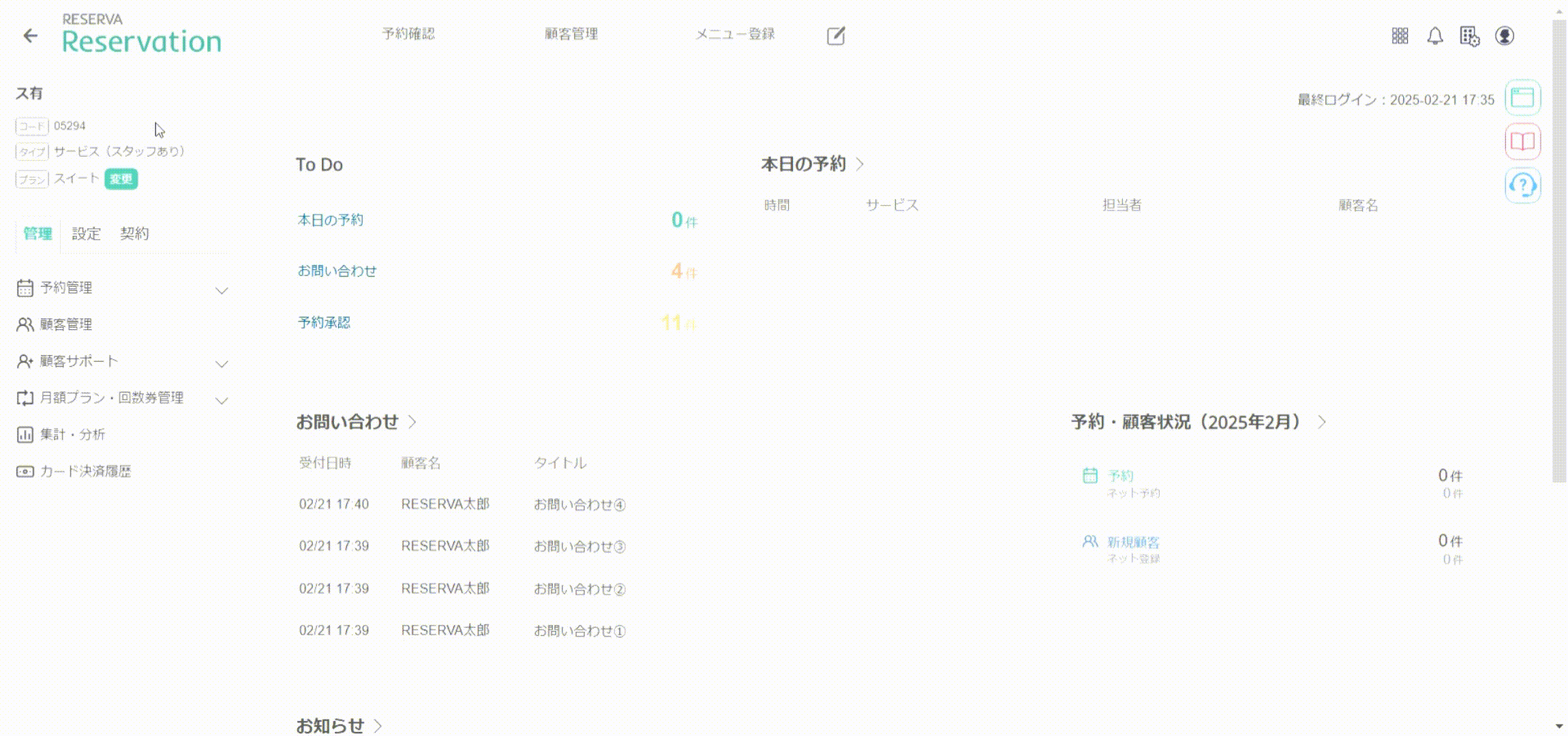Screen dimensions: 1568x736
Task: Click the タイトル column header
Action: tap(560, 463)
